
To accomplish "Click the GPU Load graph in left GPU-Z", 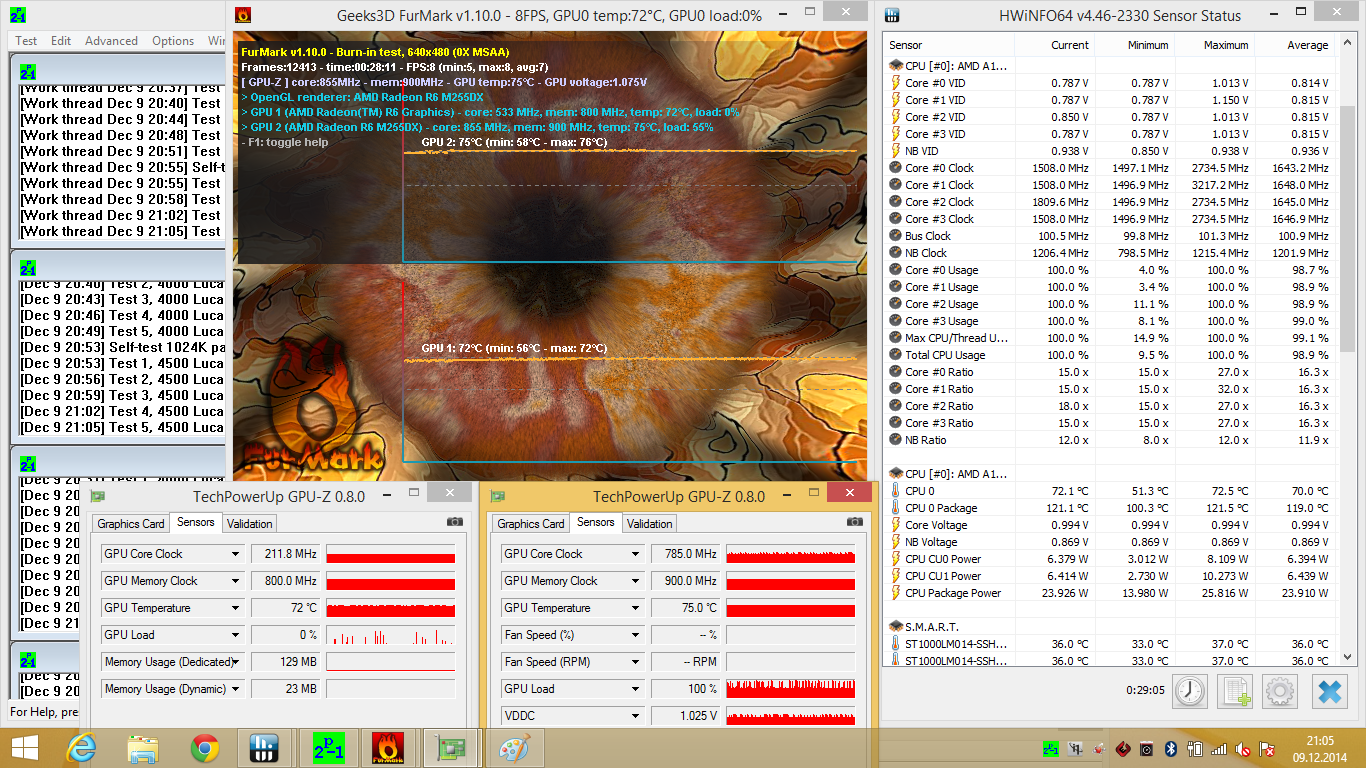I will click(391, 635).
